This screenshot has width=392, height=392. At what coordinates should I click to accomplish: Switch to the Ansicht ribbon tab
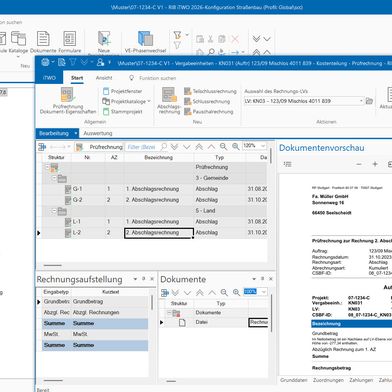[x=104, y=78]
